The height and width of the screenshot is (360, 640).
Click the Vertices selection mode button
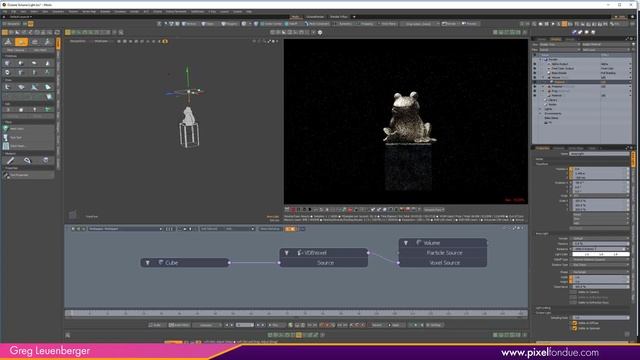click(189, 24)
